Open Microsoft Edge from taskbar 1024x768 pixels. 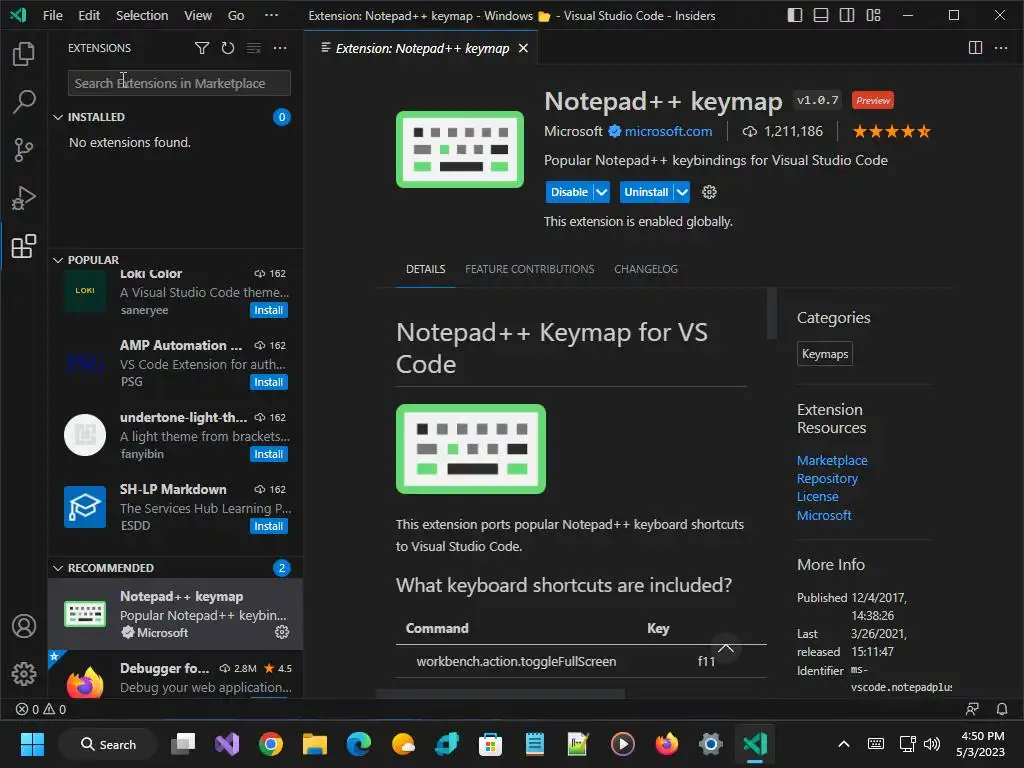(x=359, y=744)
